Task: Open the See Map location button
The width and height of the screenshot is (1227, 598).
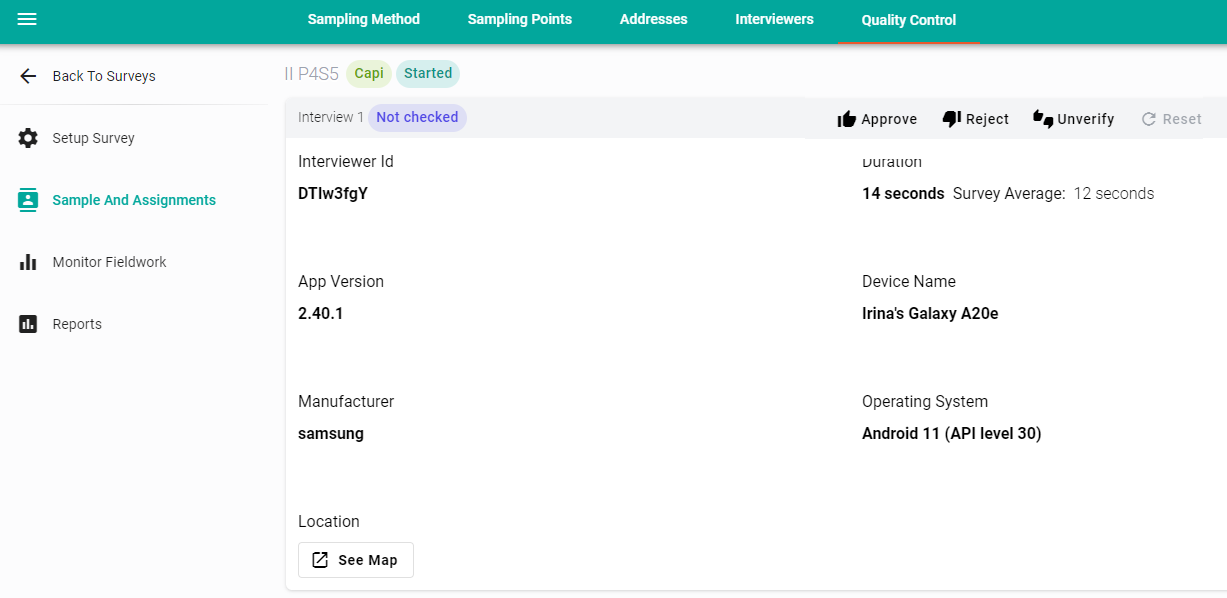Action: (x=356, y=560)
